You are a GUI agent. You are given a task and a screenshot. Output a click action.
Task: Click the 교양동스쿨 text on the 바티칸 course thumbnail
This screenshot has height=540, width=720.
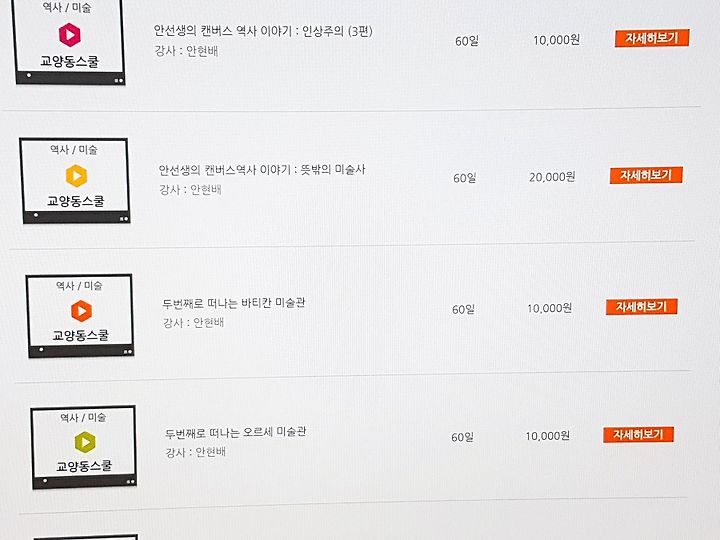click(81, 335)
